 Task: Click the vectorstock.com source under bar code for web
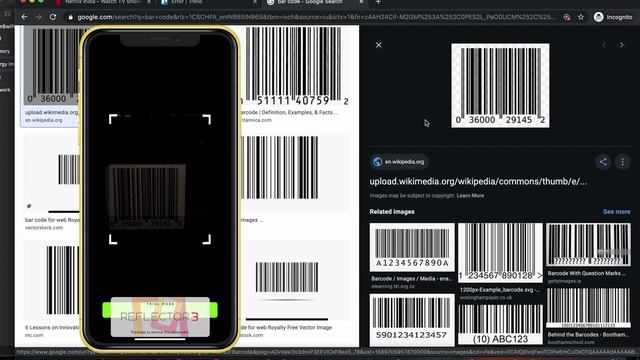coord(44,228)
